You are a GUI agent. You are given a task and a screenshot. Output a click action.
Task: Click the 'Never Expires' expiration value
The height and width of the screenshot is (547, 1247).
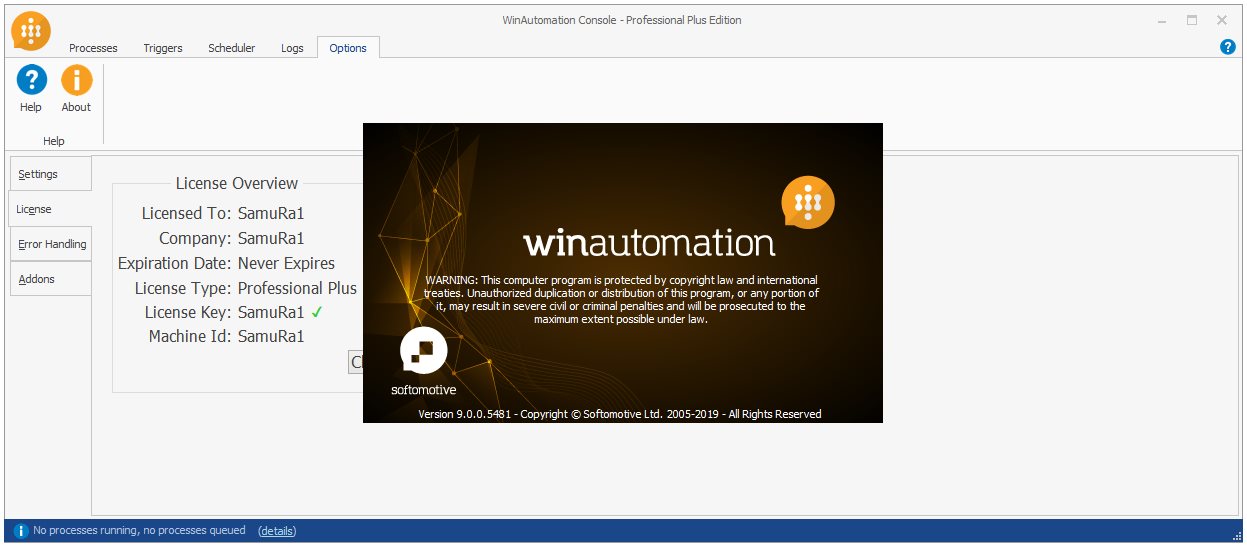point(286,263)
